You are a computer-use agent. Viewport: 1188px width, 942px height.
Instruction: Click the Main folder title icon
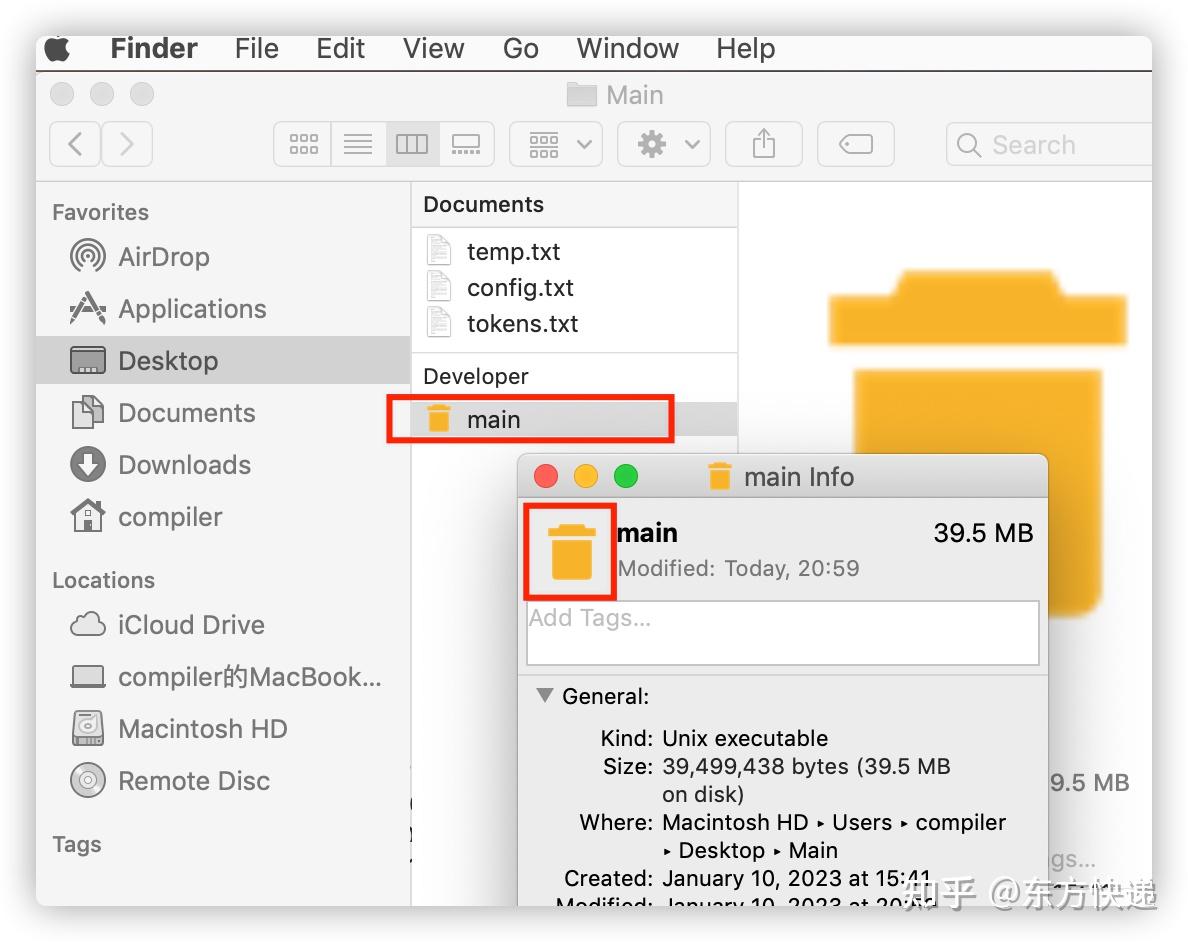tap(581, 95)
